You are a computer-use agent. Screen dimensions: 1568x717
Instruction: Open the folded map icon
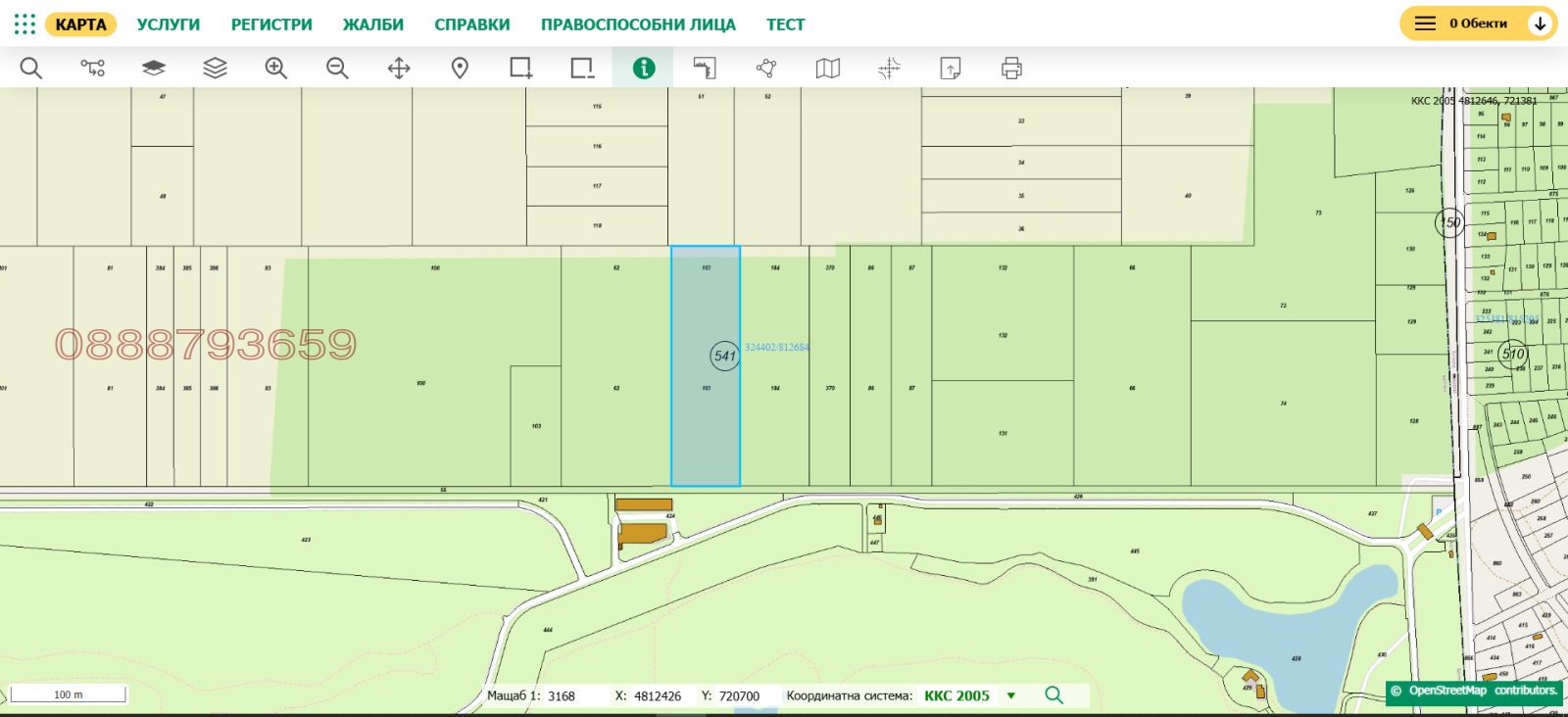coord(828,68)
